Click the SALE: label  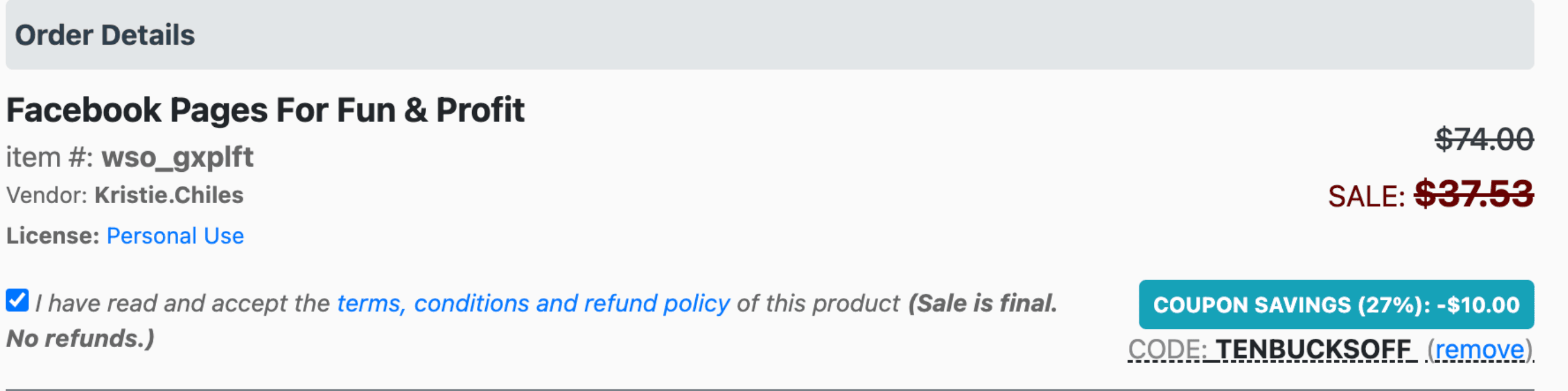point(1366,197)
